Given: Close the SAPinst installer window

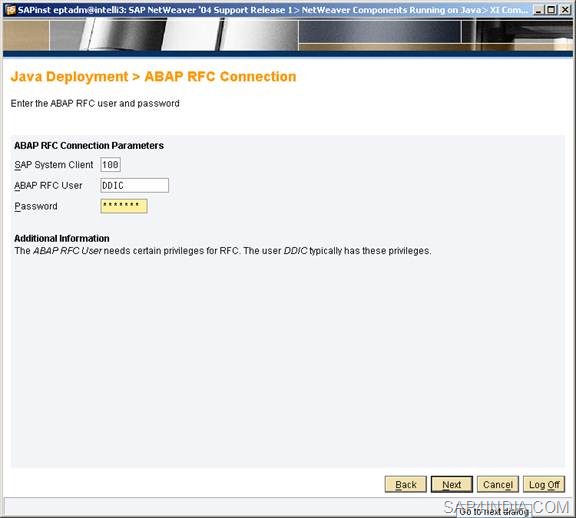Looking at the screenshot, I should pos(565,10).
